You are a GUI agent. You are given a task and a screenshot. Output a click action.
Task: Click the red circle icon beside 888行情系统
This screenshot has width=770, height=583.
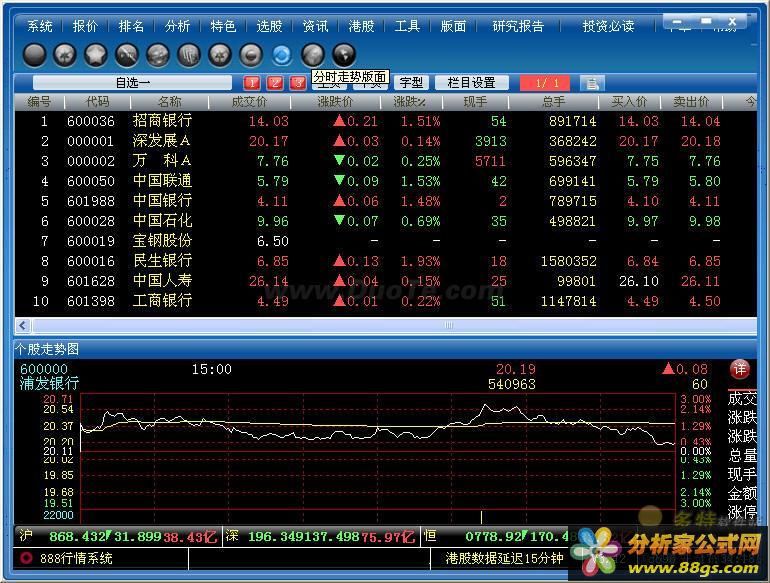(x=26, y=558)
